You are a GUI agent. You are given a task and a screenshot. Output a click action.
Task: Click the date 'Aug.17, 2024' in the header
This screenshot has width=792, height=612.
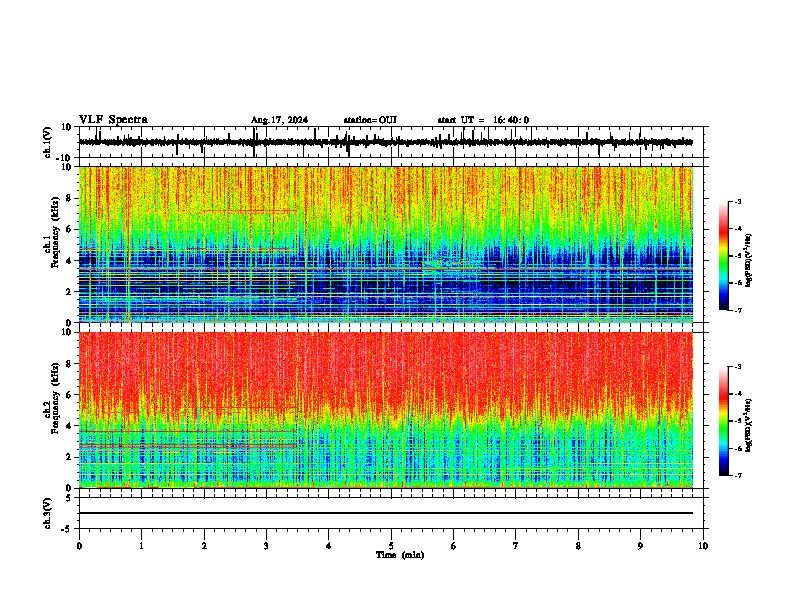(x=279, y=120)
